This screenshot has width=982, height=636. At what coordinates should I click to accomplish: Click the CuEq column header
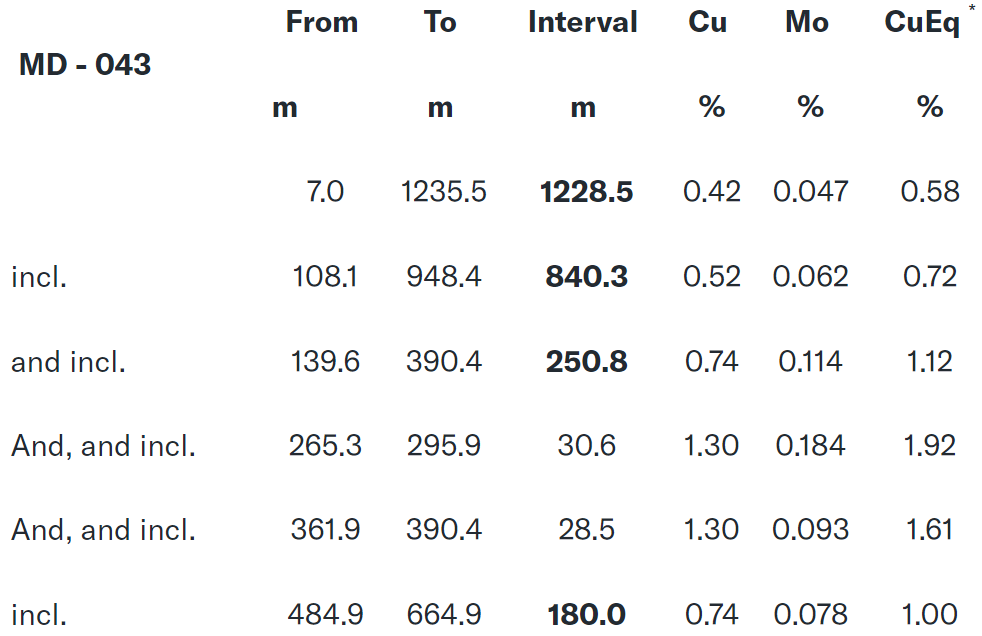pyautogui.click(x=922, y=23)
